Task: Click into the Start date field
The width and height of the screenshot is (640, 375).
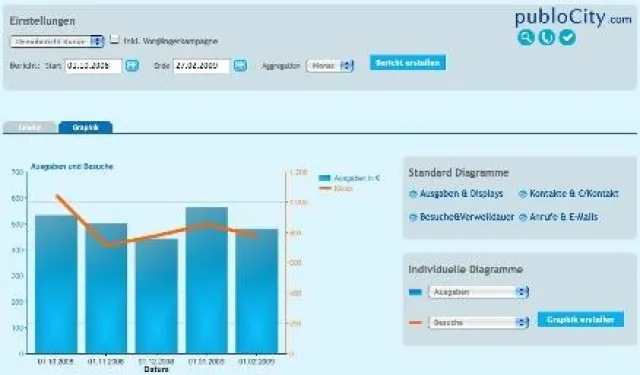Action: [93, 66]
